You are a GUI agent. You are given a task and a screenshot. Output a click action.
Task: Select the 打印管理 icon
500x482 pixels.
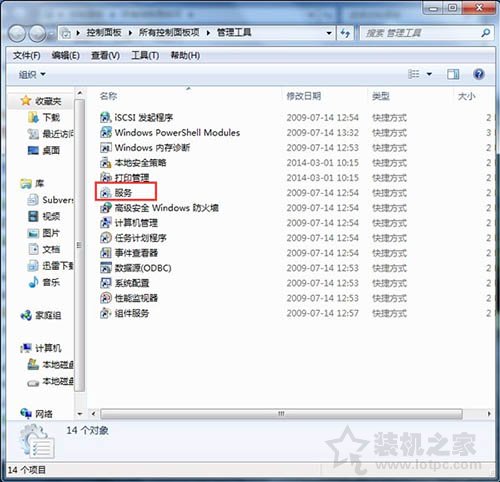[105, 177]
